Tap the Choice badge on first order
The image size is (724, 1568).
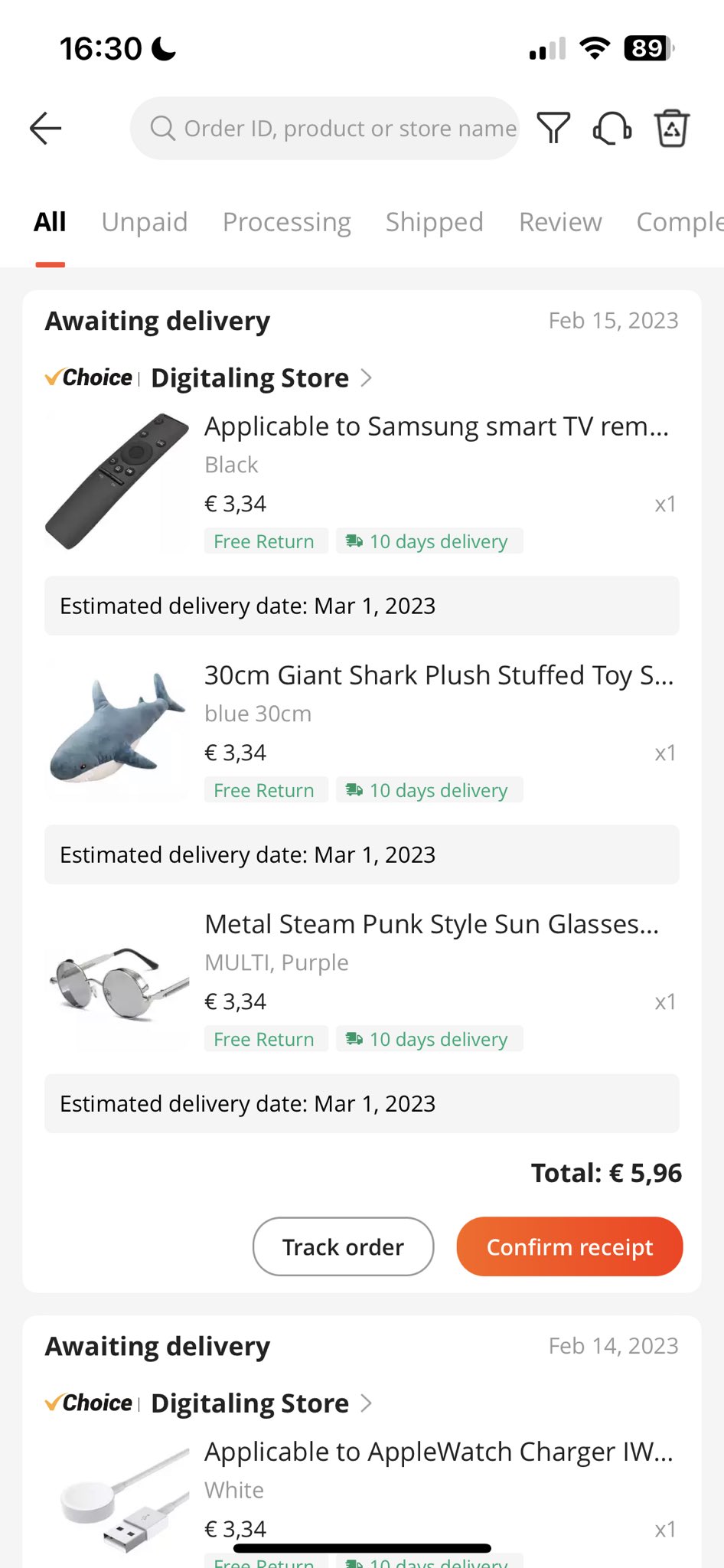tap(89, 377)
